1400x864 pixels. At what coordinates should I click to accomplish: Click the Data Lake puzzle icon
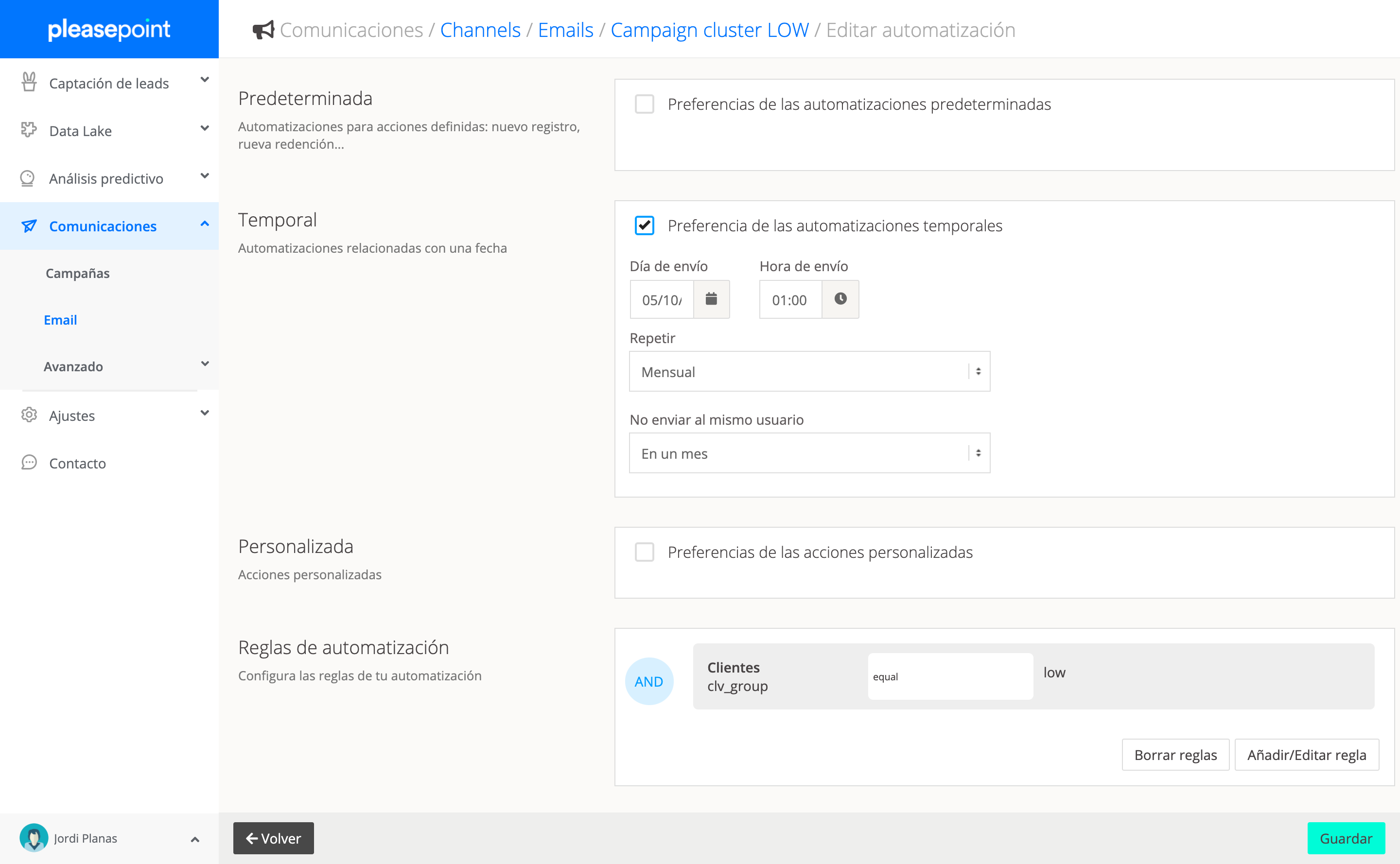coord(29,130)
